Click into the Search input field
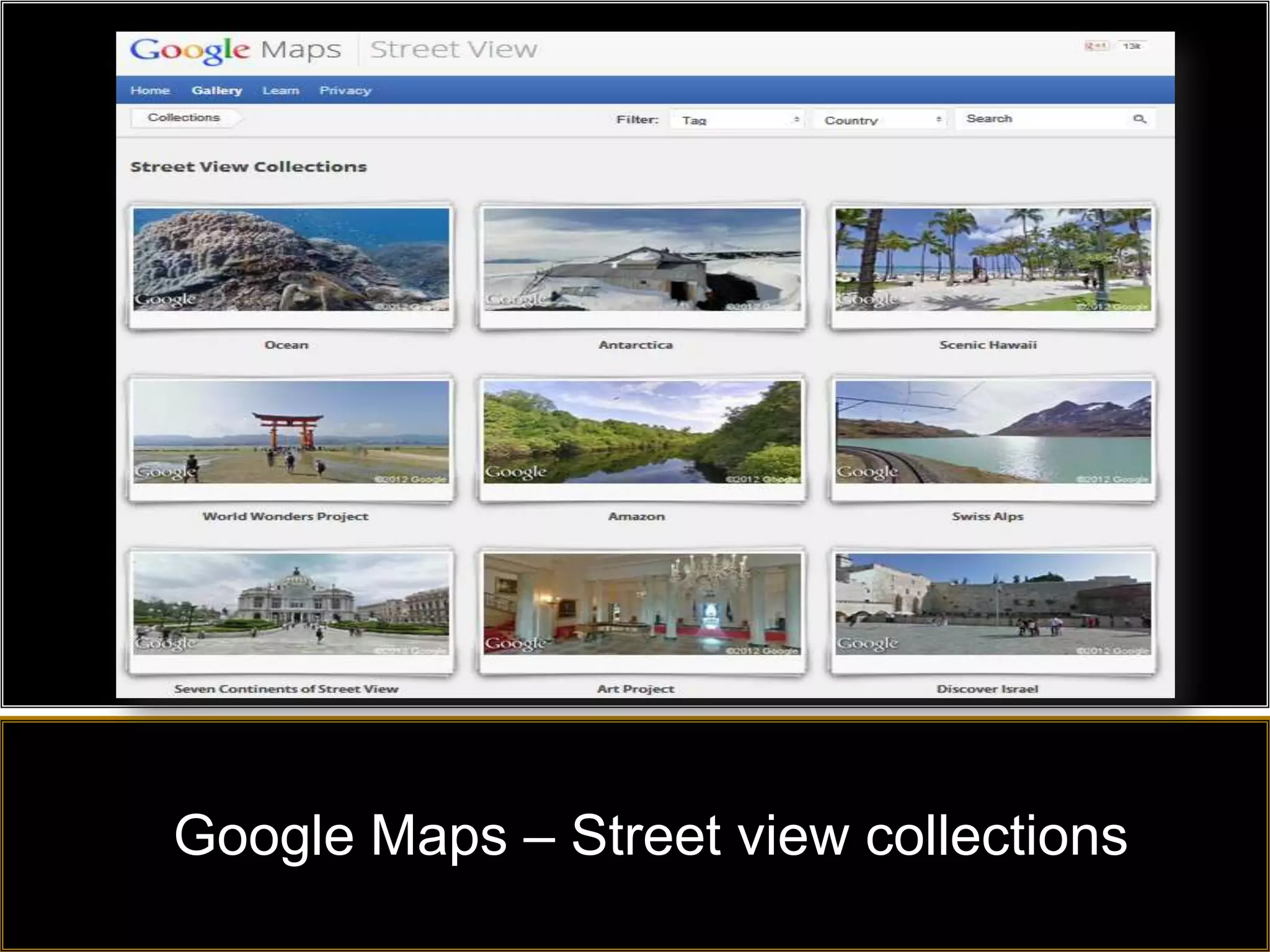Image resolution: width=1270 pixels, height=952 pixels. [x=1055, y=118]
